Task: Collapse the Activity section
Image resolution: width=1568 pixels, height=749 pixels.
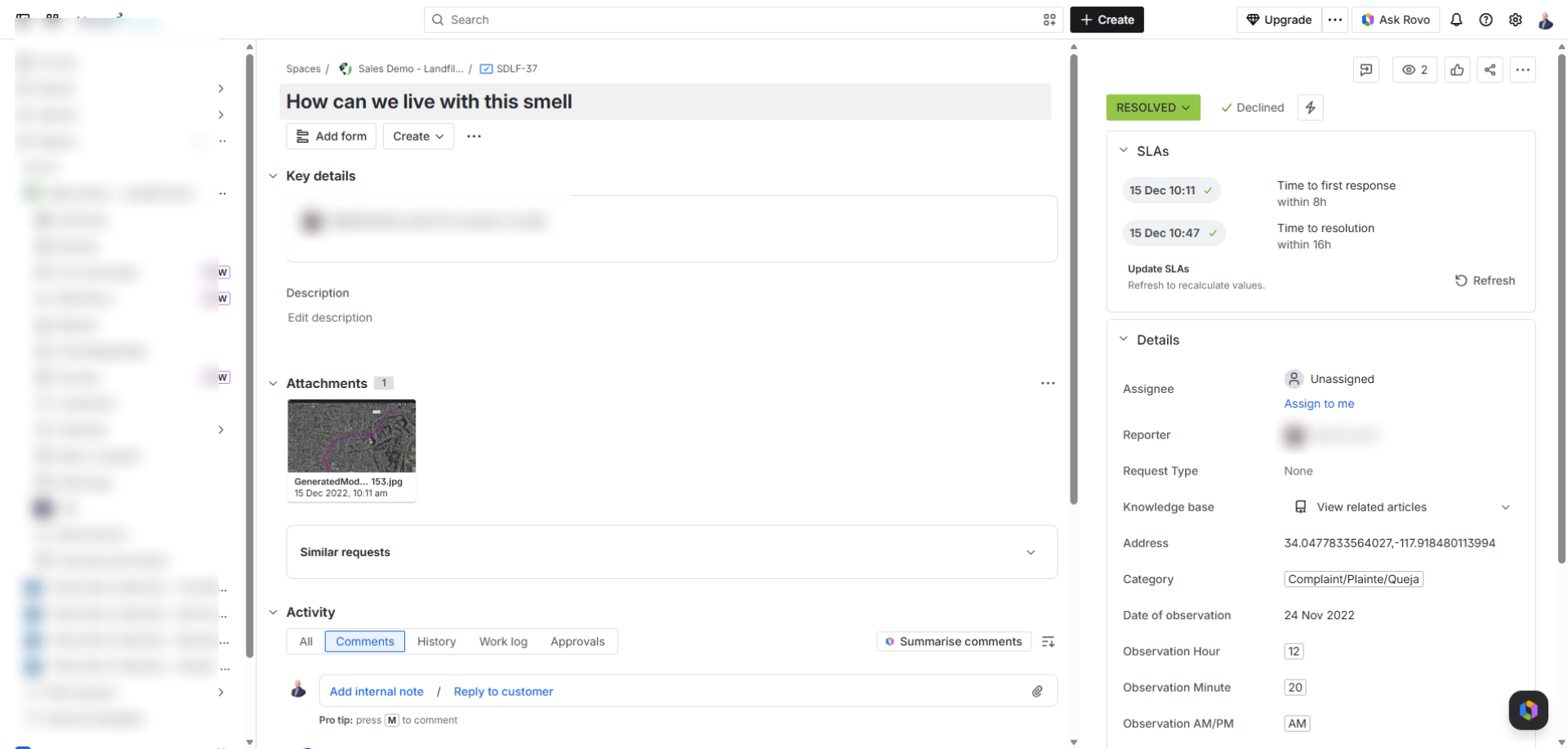Action: point(274,612)
